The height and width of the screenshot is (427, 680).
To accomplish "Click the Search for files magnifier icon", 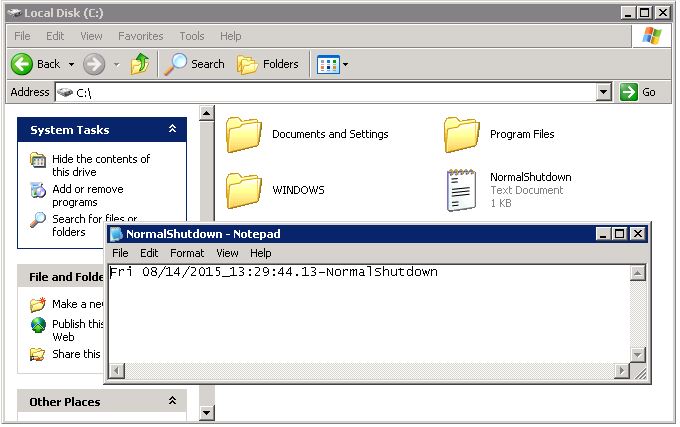I will pyautogui.click(x=38, y=220).
